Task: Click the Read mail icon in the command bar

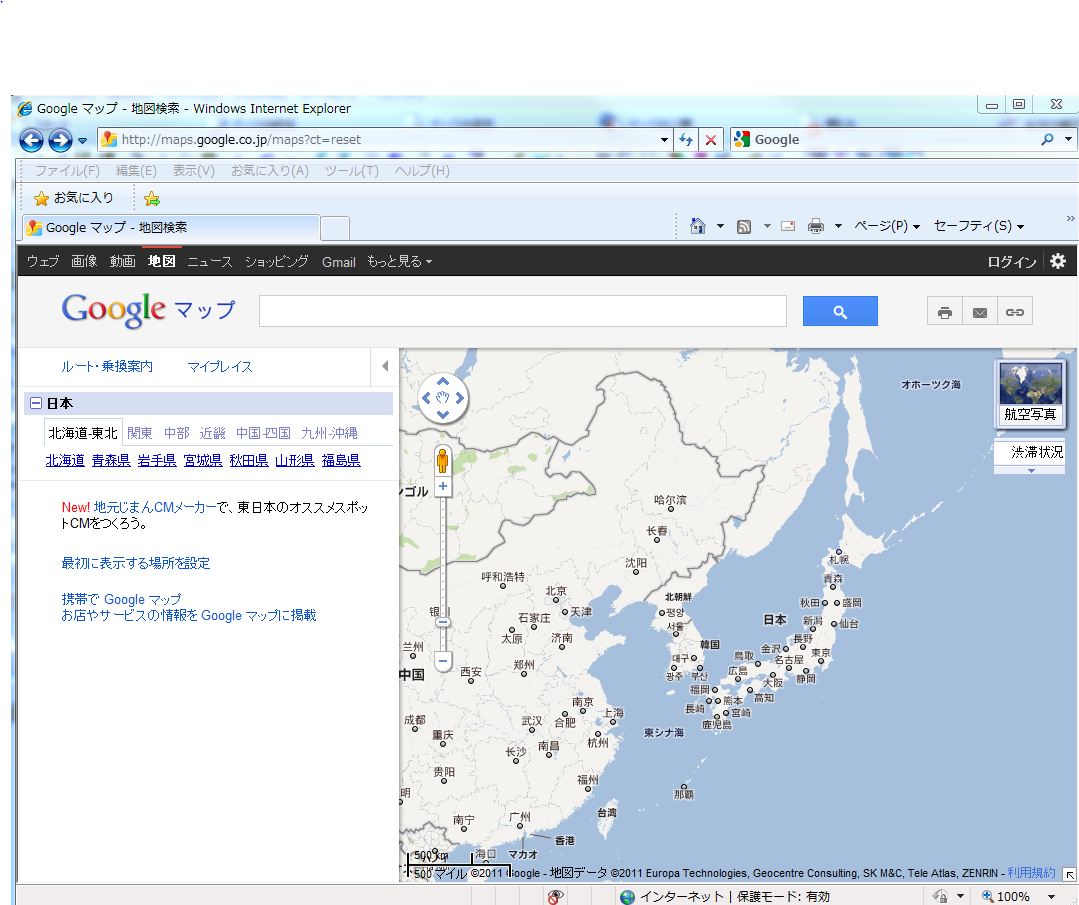Action: tap(788, 226)
